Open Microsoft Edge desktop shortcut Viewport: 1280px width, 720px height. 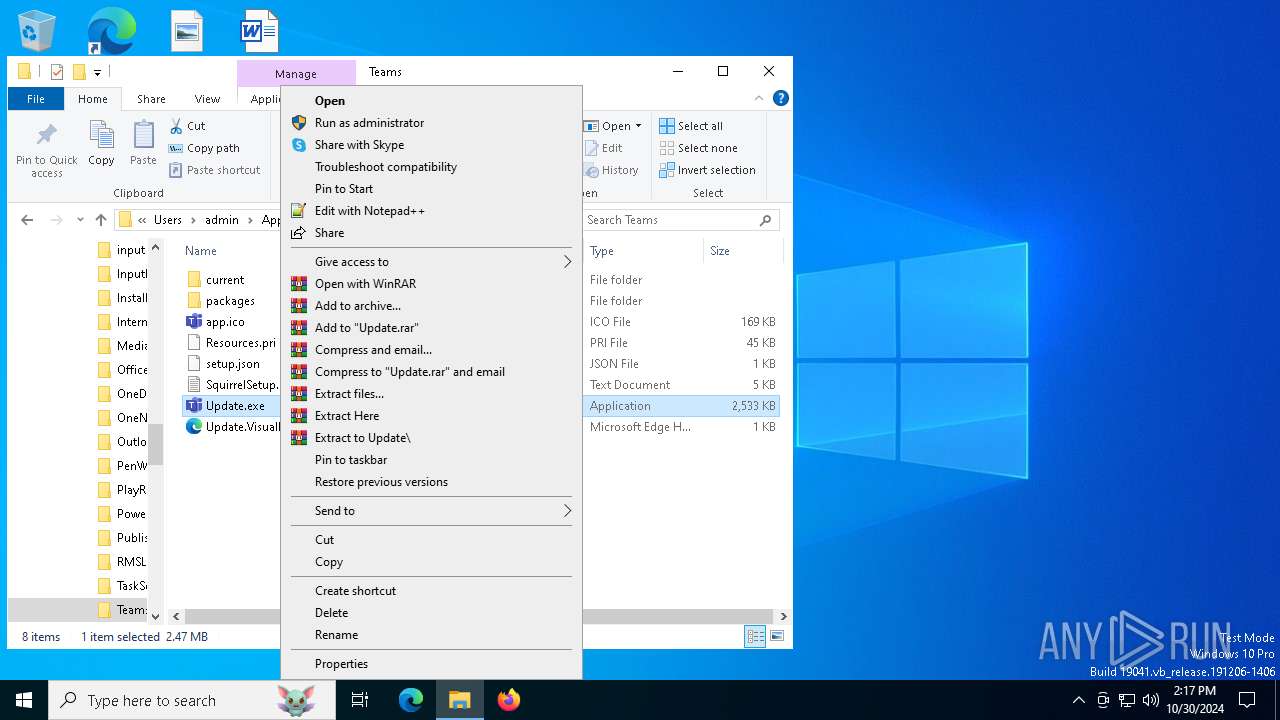(x=111, y=31)
